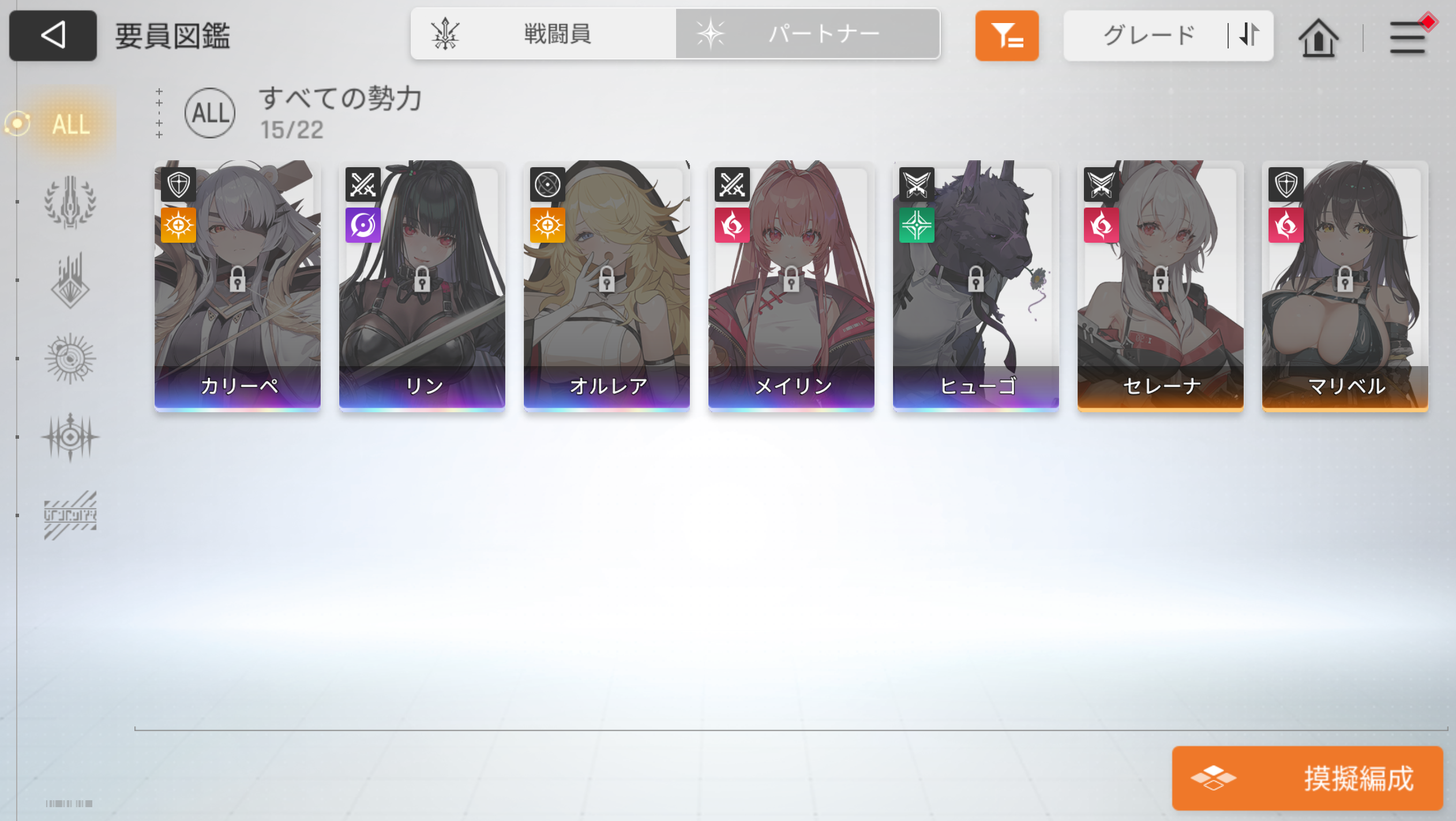Select the striped text faction icon
1456x821 pixels.
(70, 515)
